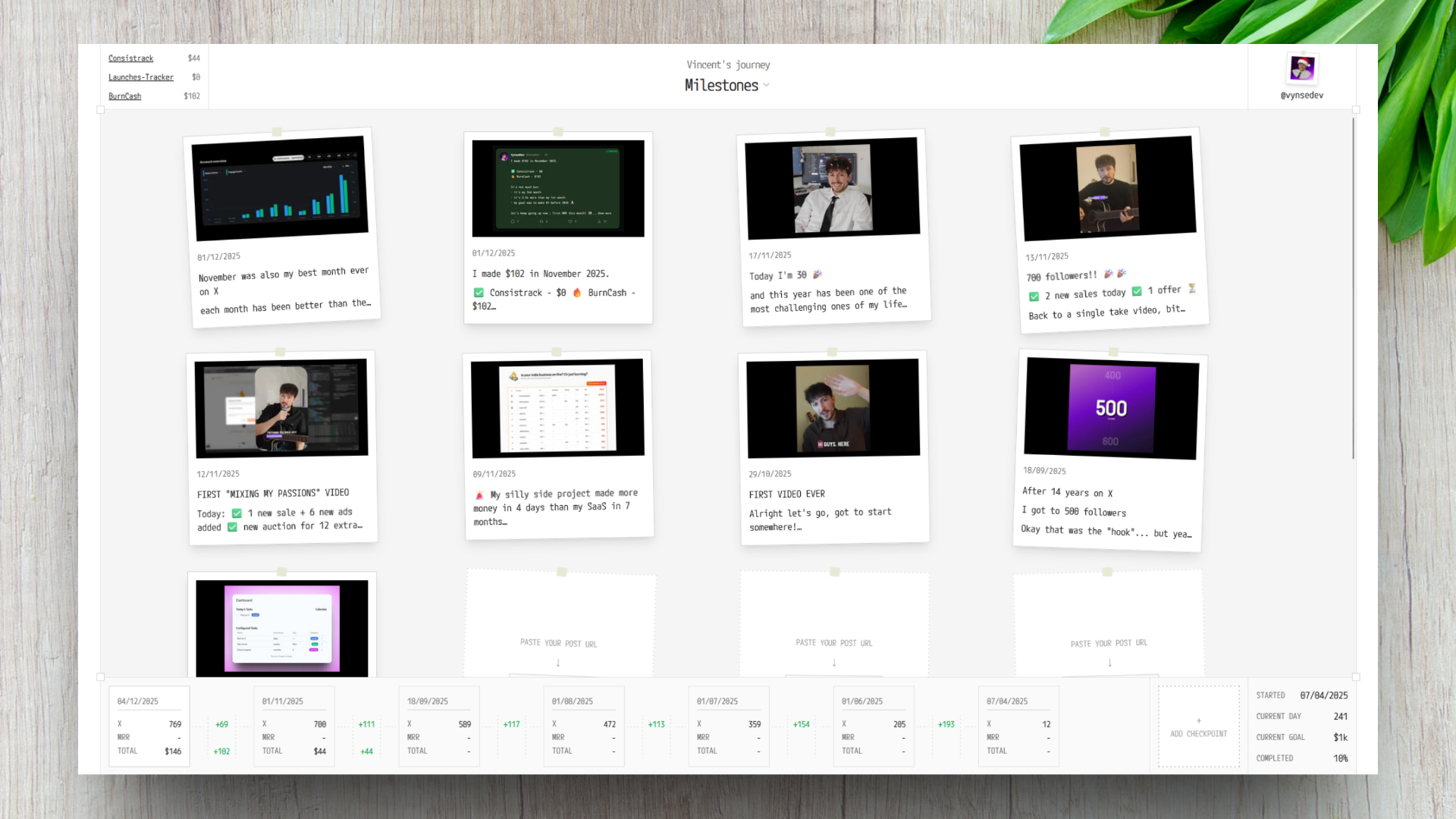Click the ADD CHECKPOINT button
The width and height of the screenshot is (1456, 819).
tap(1198, 726)
